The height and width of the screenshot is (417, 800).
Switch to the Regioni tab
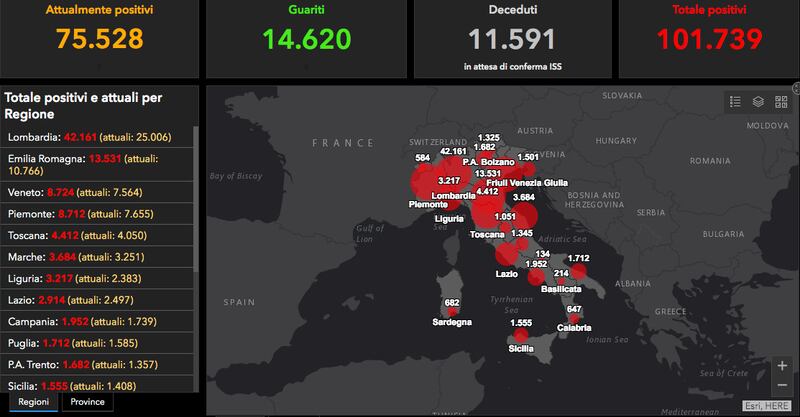34,402
